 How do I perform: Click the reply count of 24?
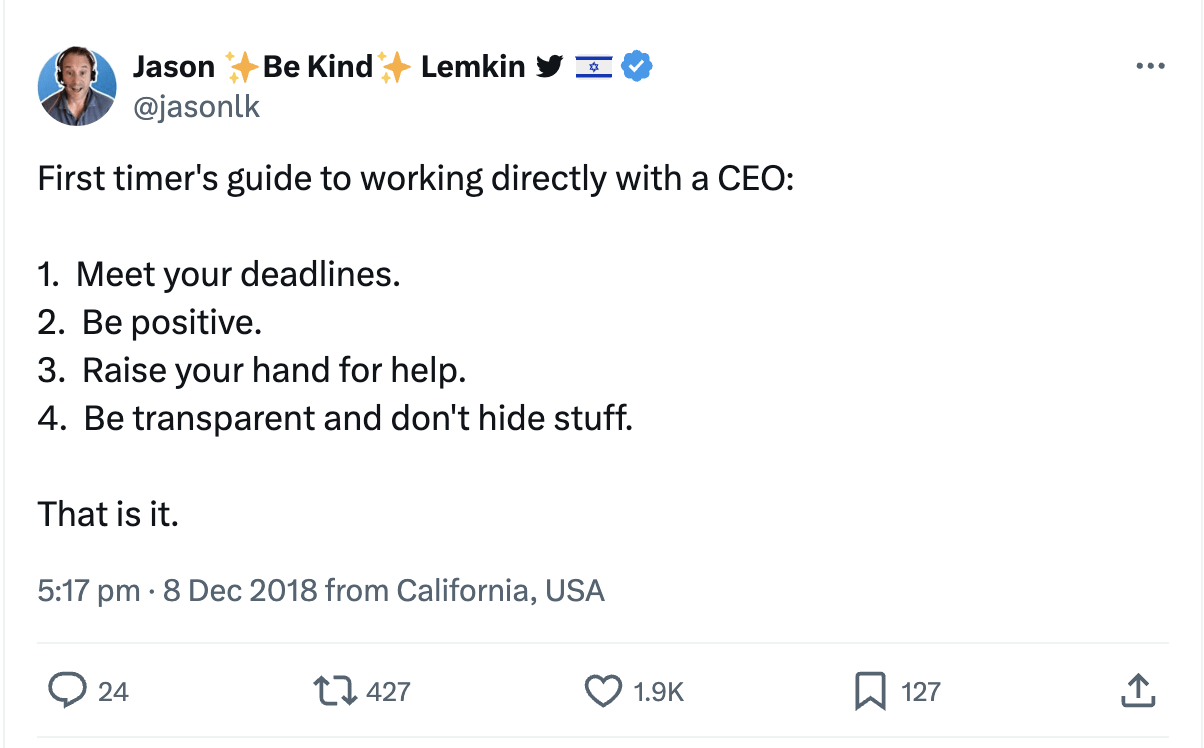(x=113, y=691)
